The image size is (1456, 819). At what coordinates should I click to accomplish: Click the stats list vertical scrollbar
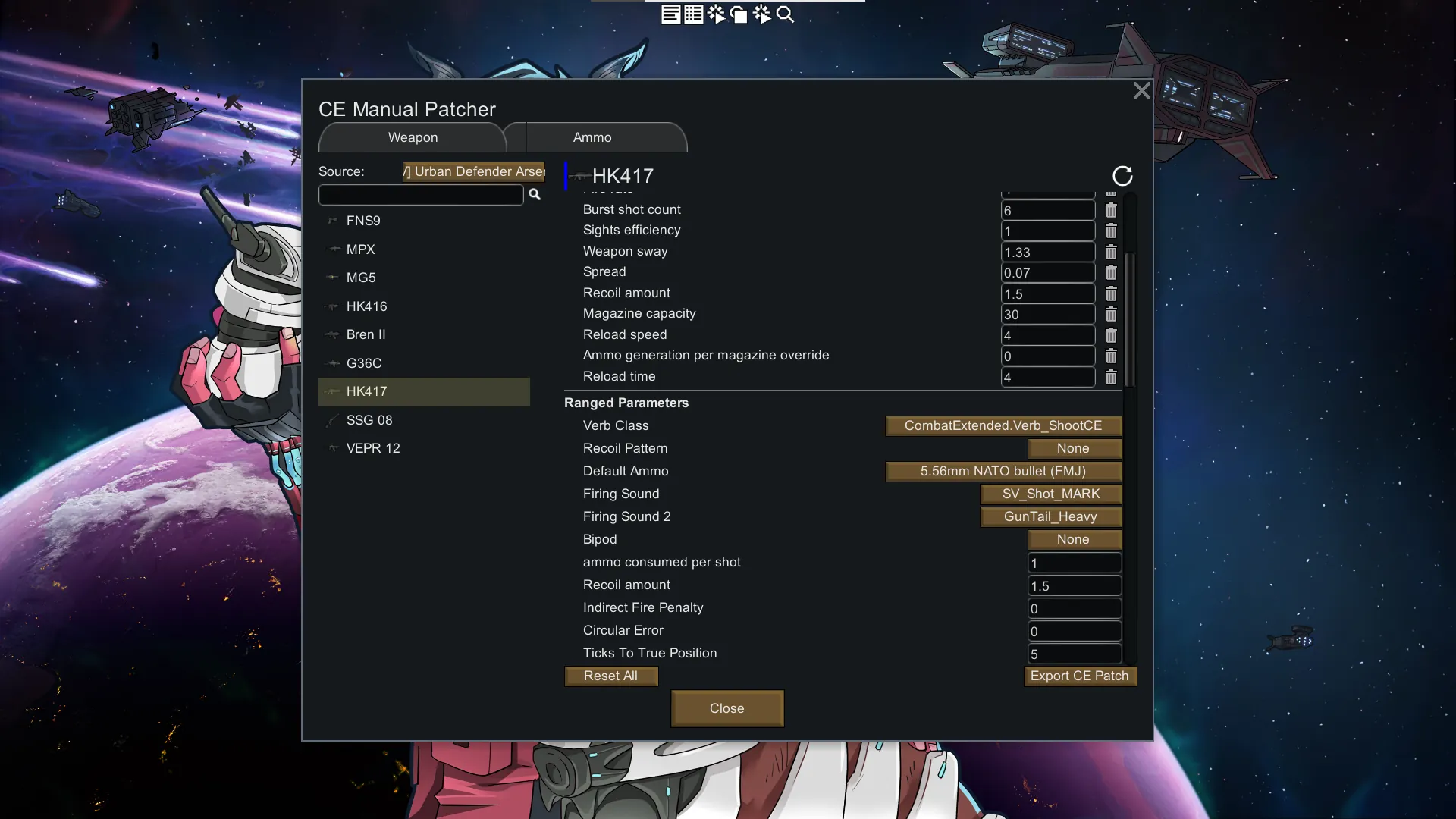[x=1130, y=318]
